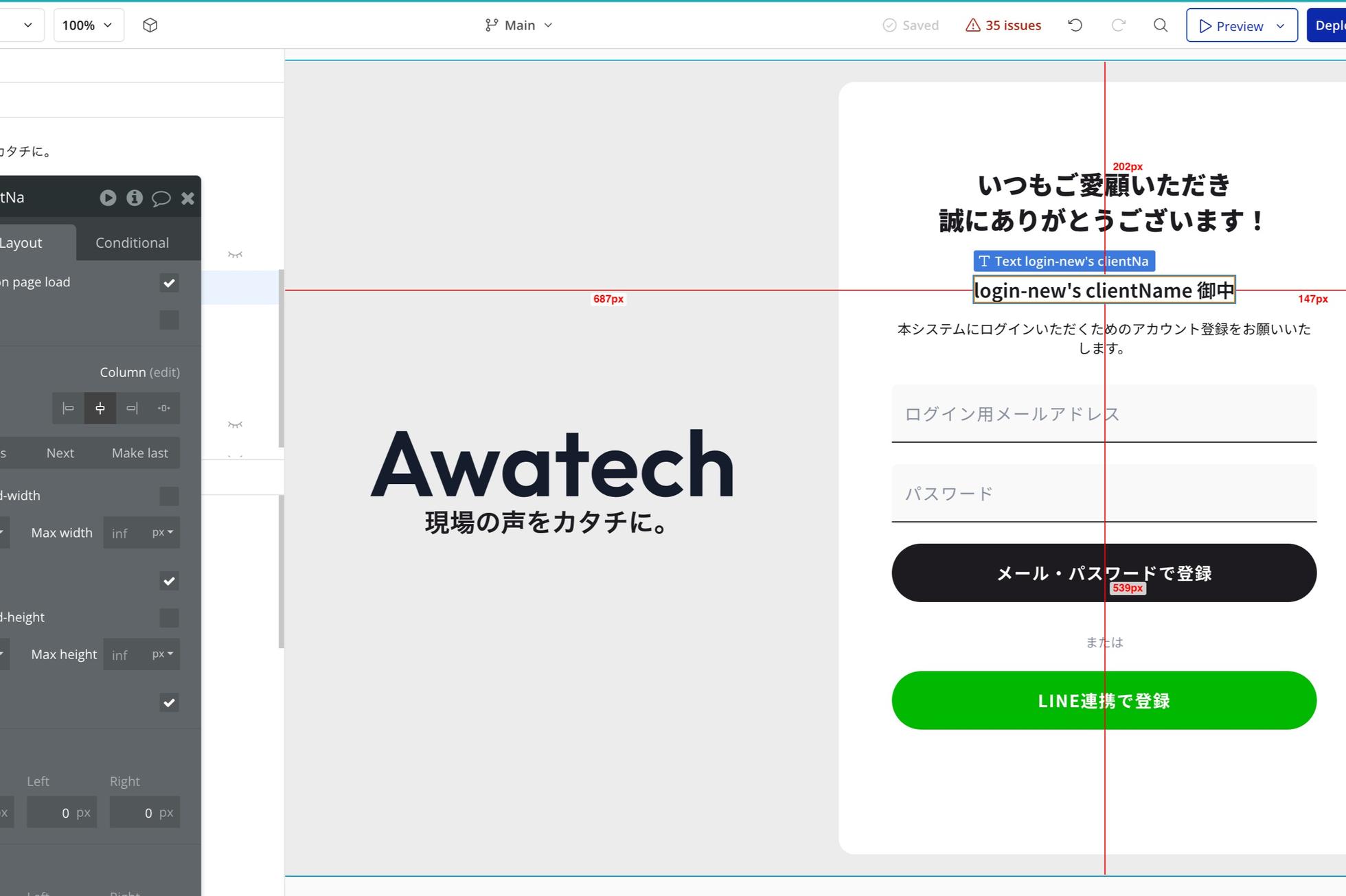The height and width of the screenshot is (896, 1346).
Task: Click the redo arrow in top bar
Action: click(x=1119, y=25)
